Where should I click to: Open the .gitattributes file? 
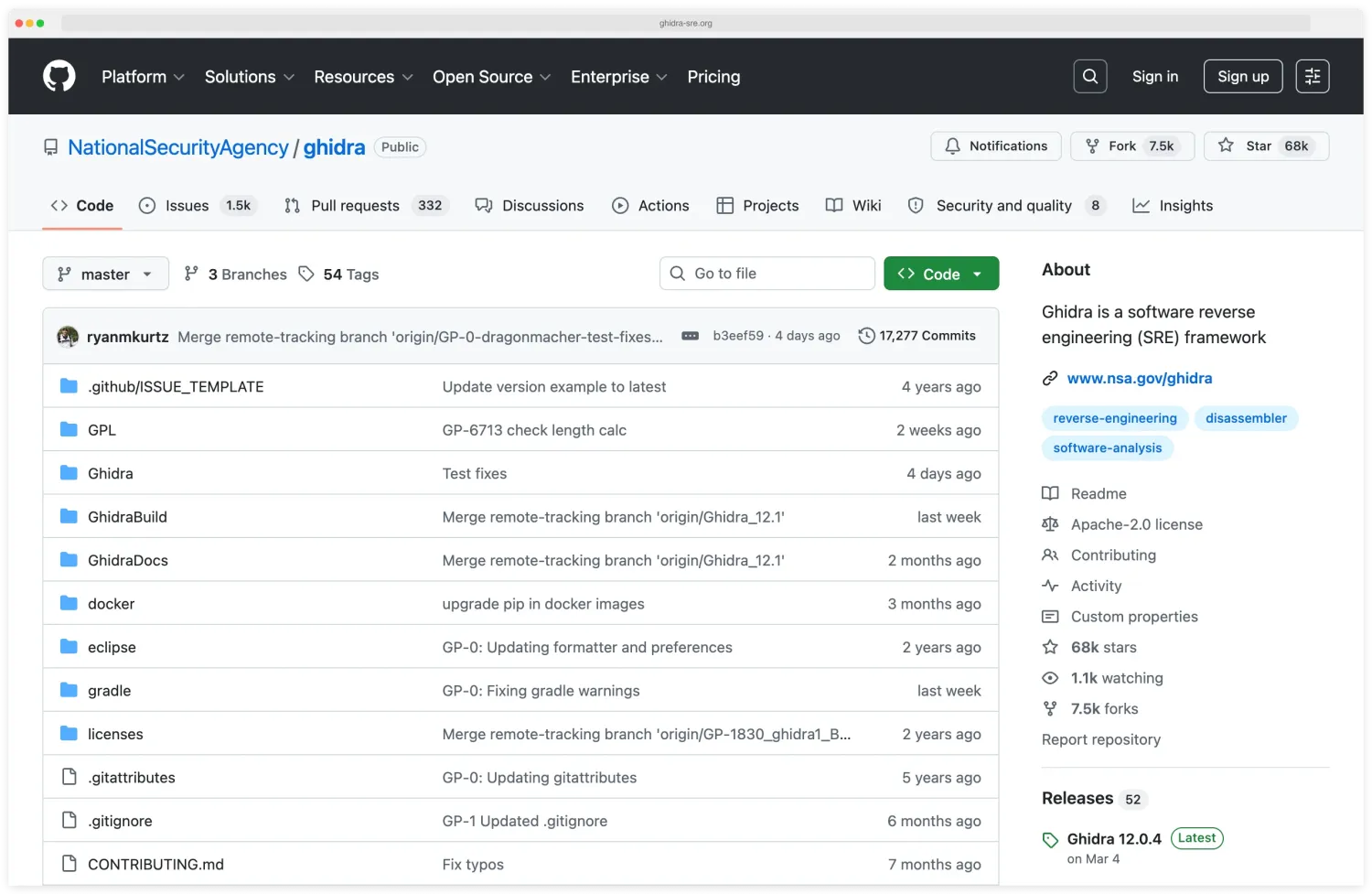132,778
